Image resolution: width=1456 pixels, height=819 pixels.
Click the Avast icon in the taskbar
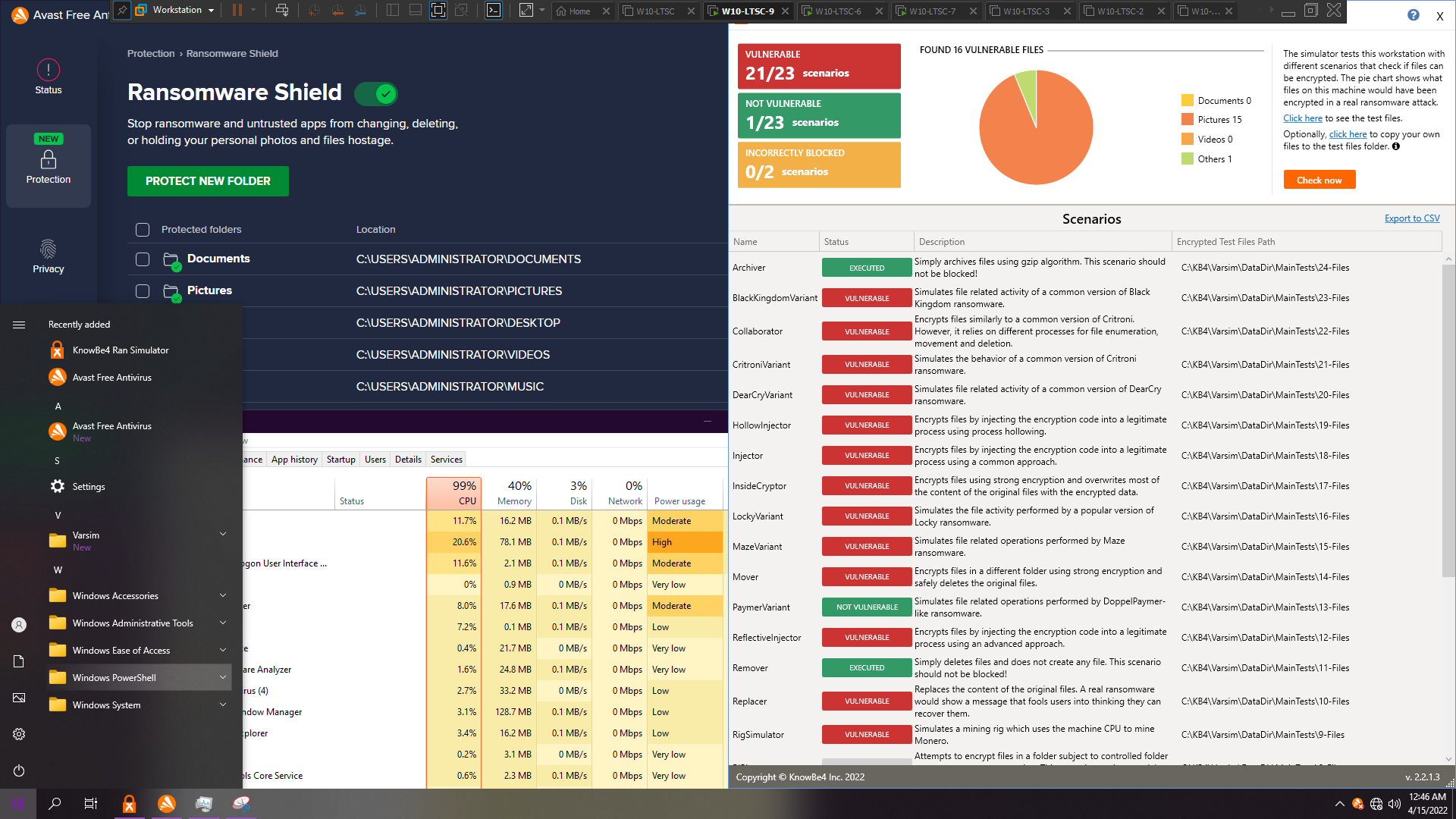(167, 804)
